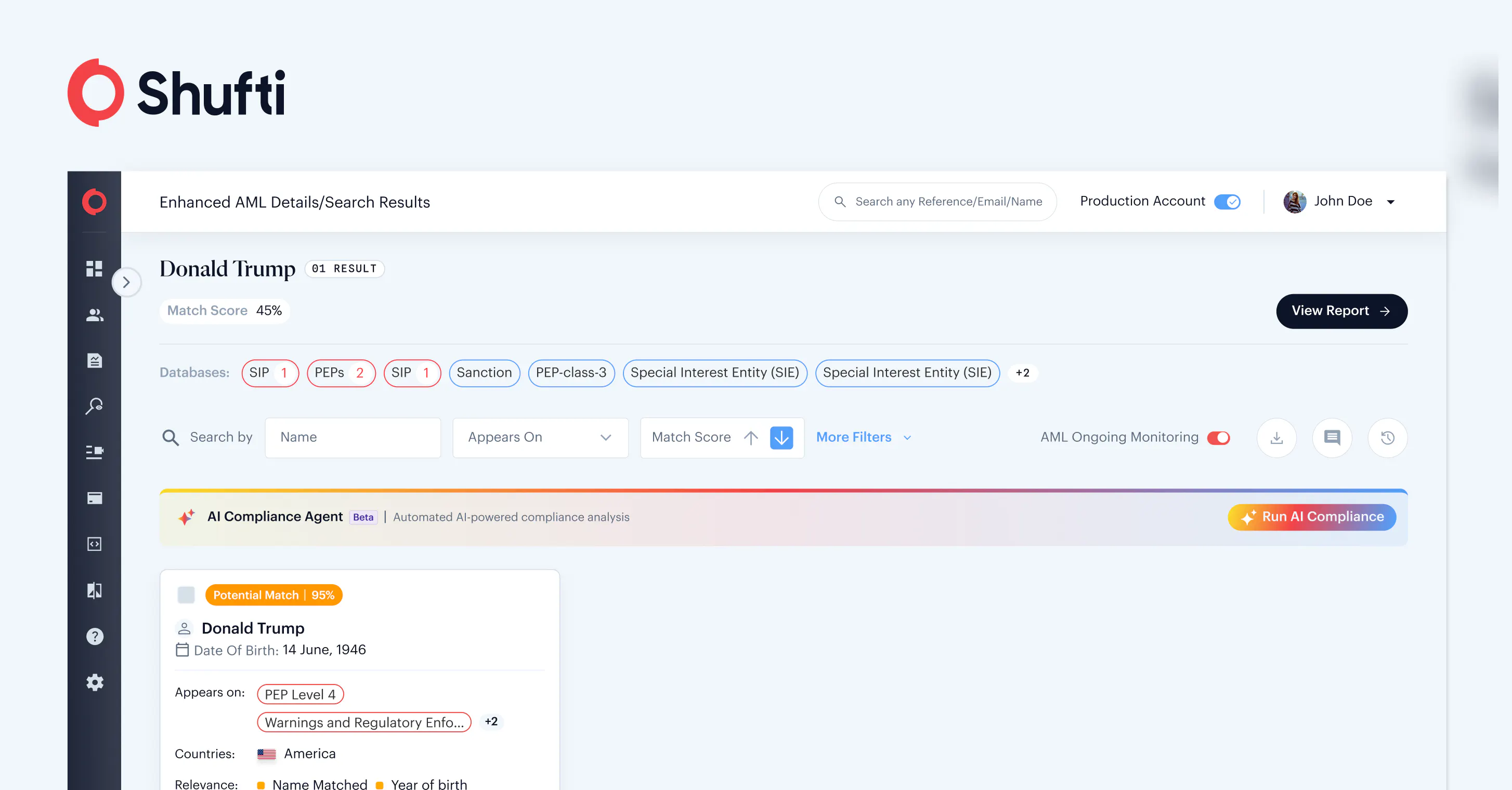Click the American flag icon
The image size is (1512, 790).
(267, 754)
